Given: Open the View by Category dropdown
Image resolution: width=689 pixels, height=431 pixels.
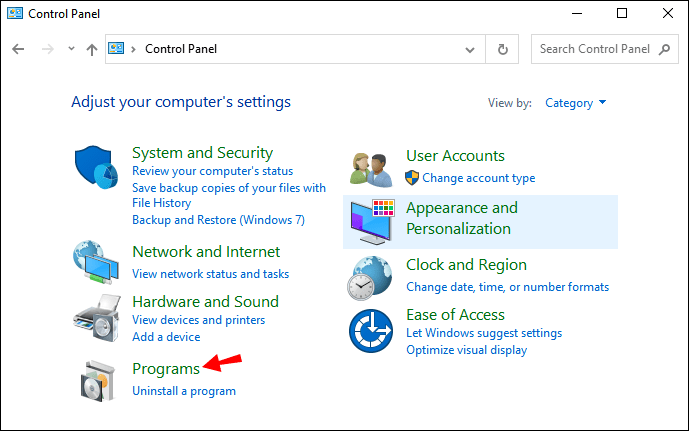Looking at the screenshot, I should pos(576,103).
